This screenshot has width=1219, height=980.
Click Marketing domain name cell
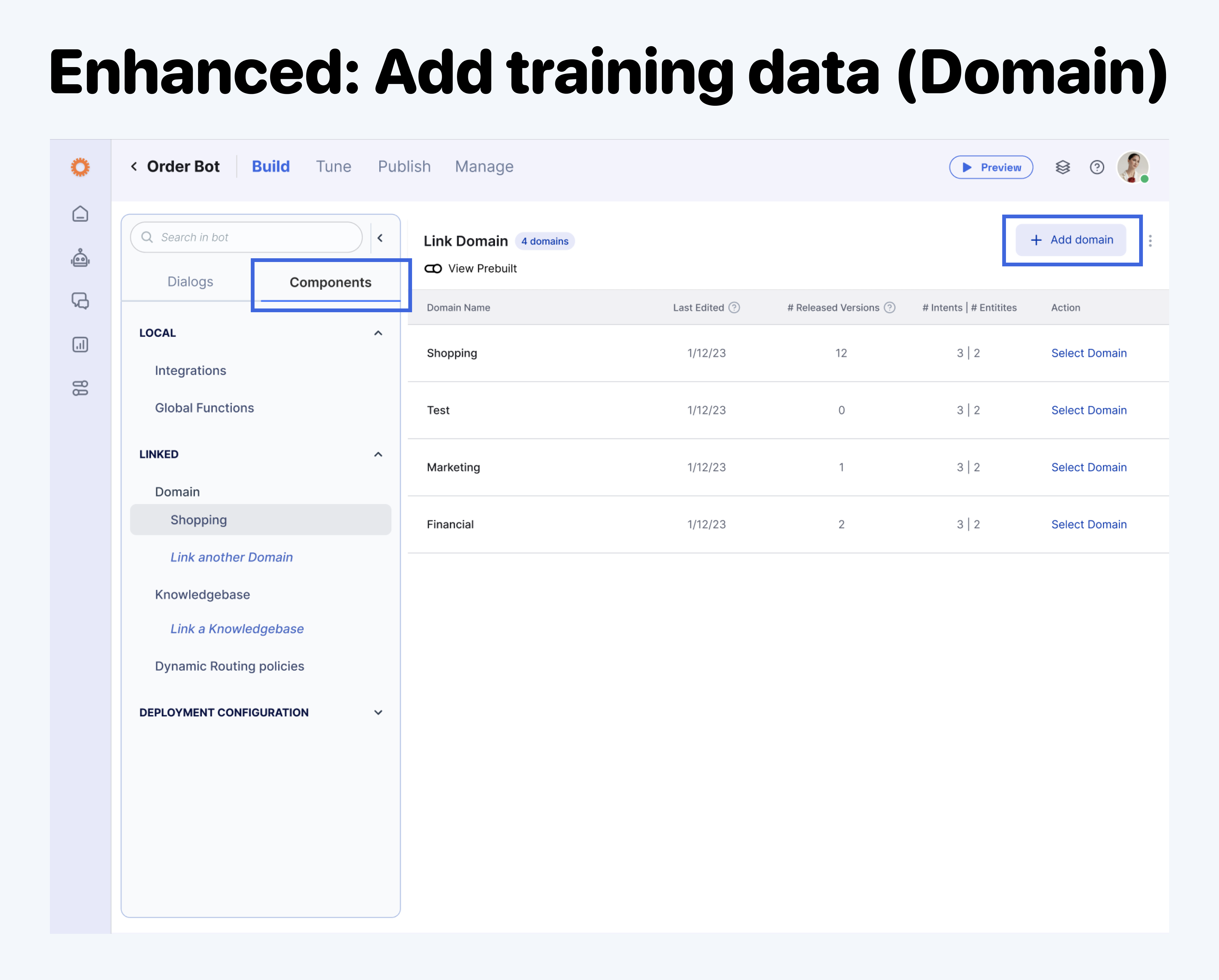(454, 467)
